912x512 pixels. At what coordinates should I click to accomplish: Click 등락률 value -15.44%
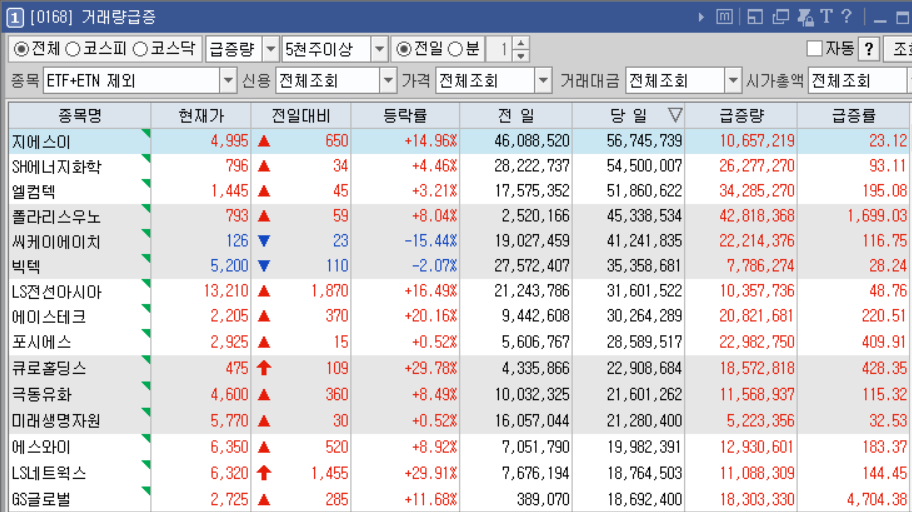431,241
